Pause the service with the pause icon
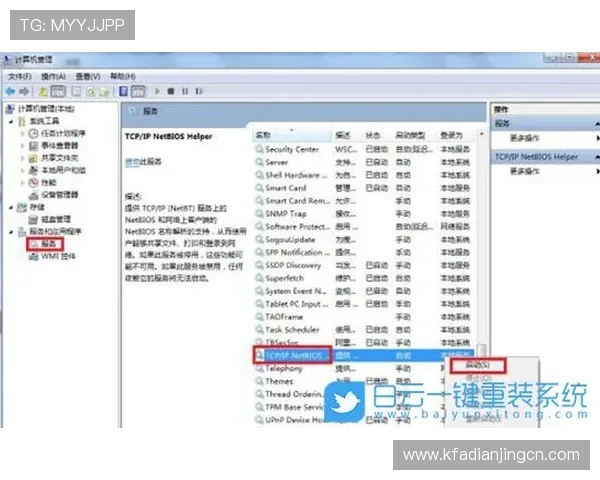 (185, 91)
